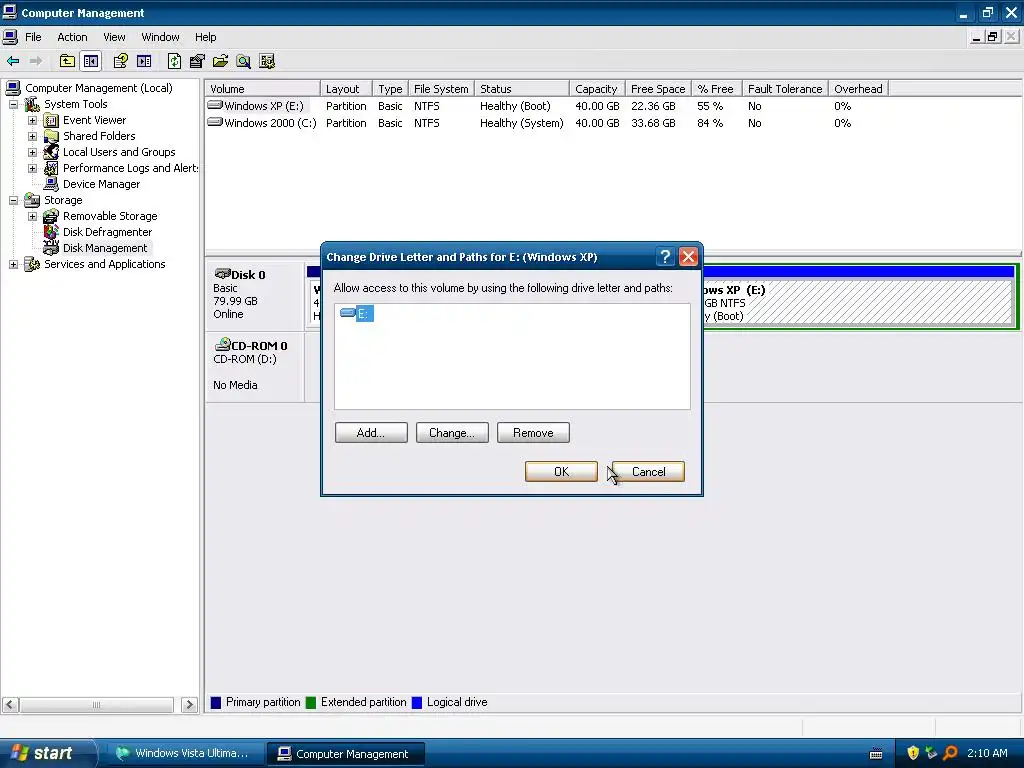Expand the Shared Folders branch
1024x768 pixels.
(x=32, y=136)
